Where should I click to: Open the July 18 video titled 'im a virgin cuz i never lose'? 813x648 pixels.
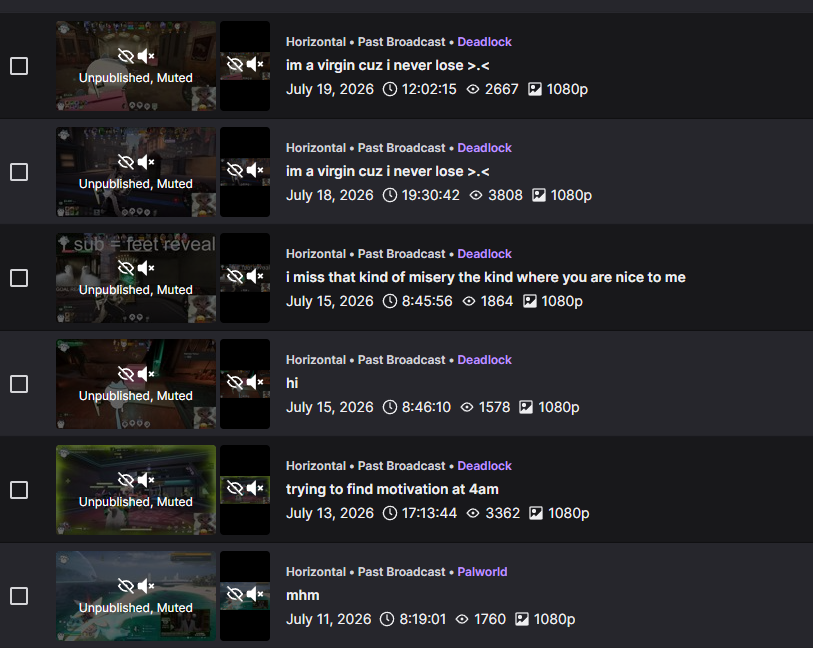pyautogui.click(x=387, y=171)
